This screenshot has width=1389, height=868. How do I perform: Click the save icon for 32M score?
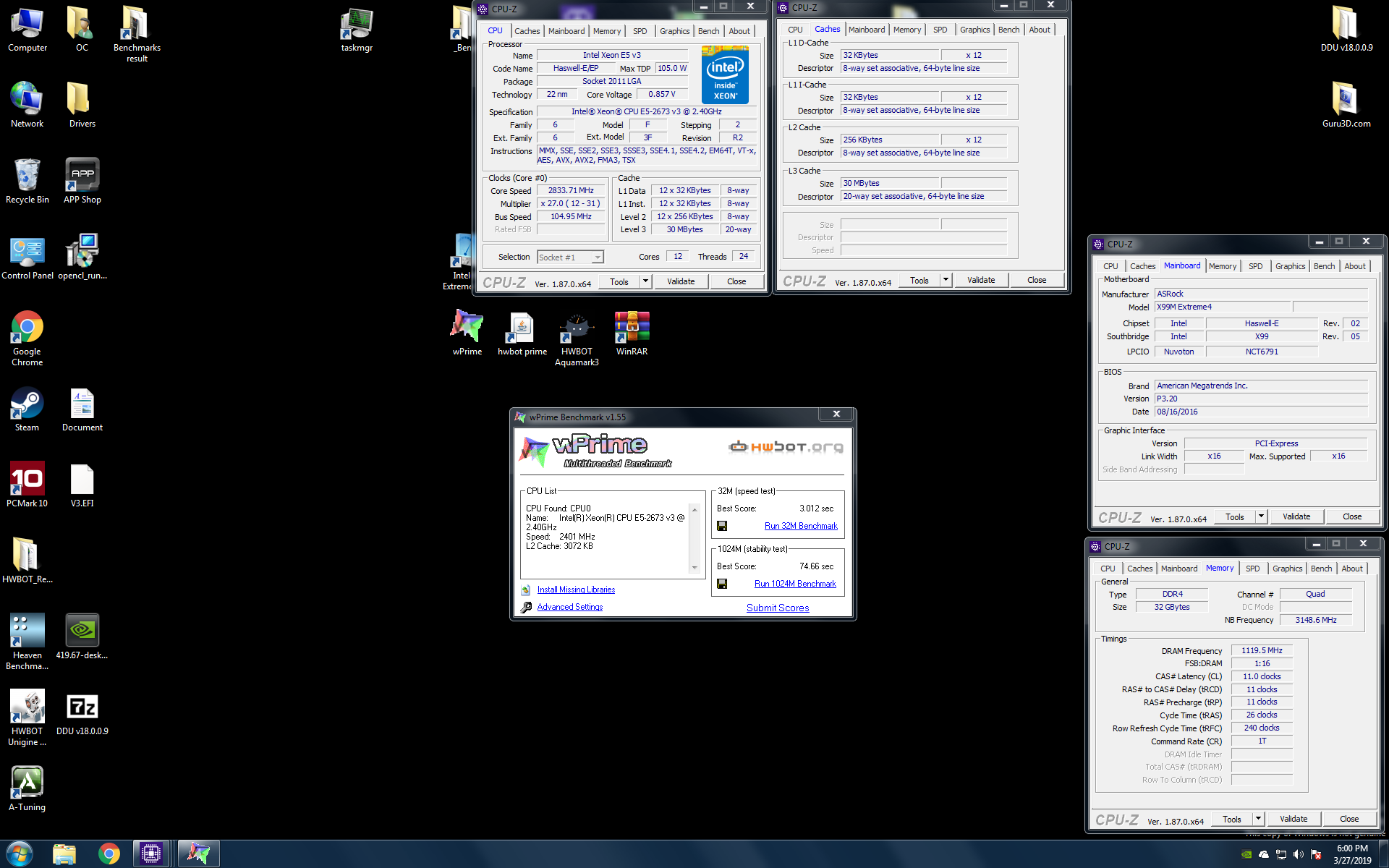(722, 526)
